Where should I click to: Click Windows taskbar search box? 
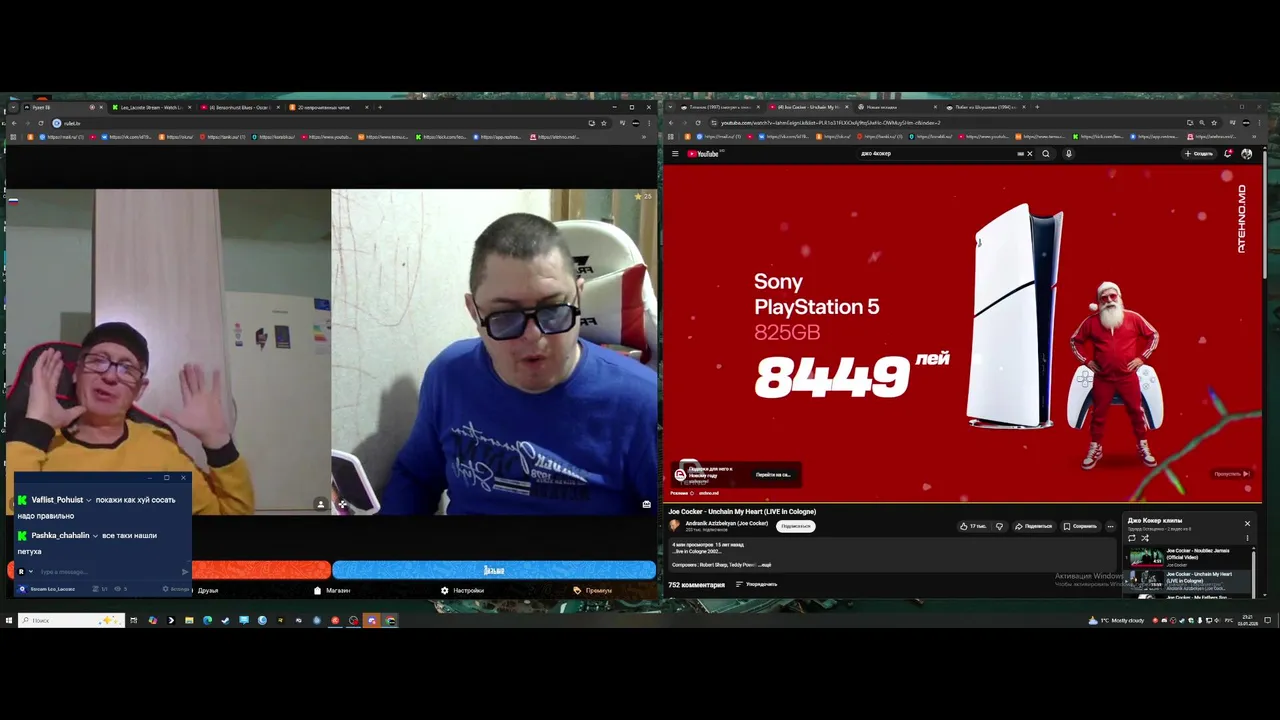click(71, 620)
